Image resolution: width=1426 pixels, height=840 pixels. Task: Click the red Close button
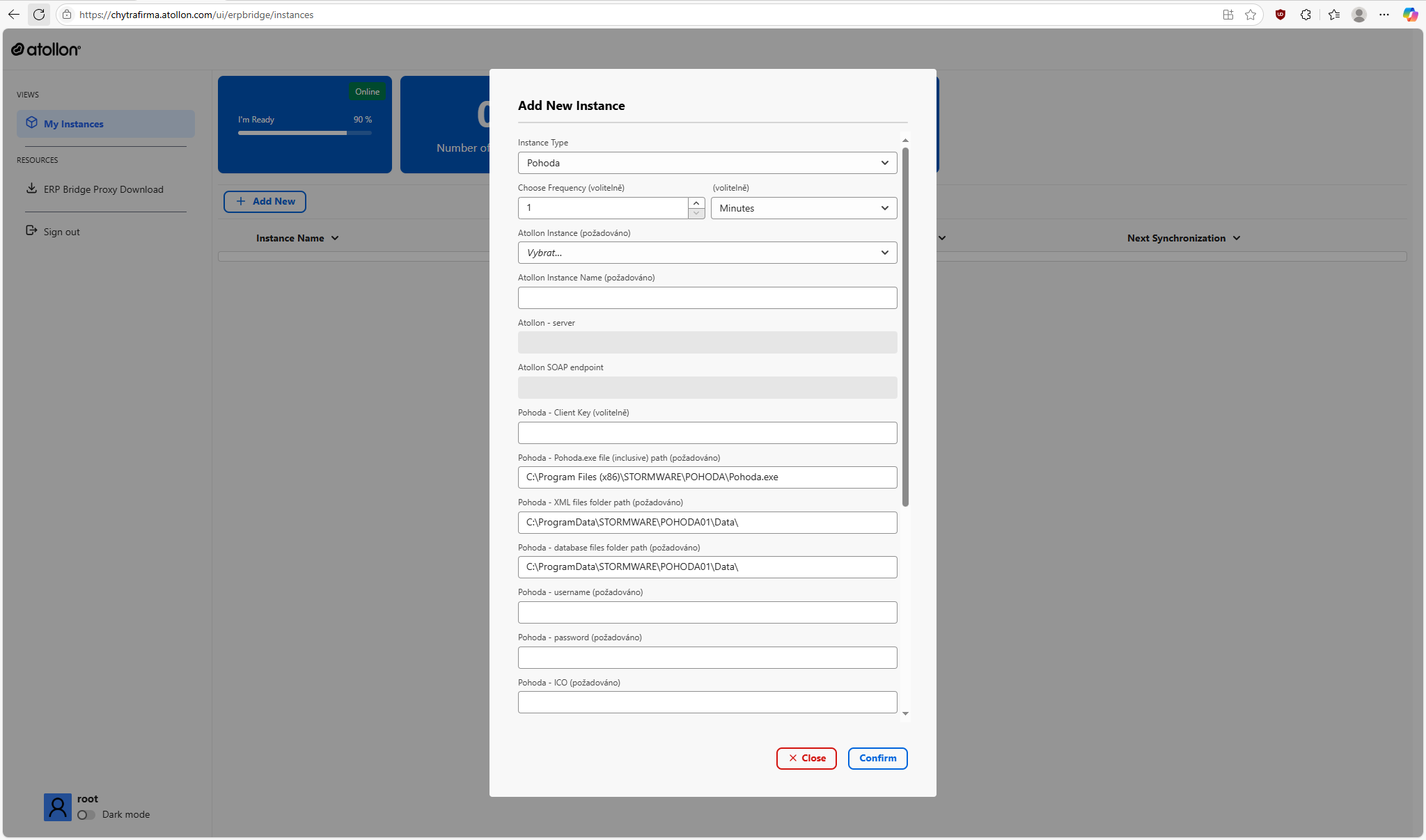(806, 759)
